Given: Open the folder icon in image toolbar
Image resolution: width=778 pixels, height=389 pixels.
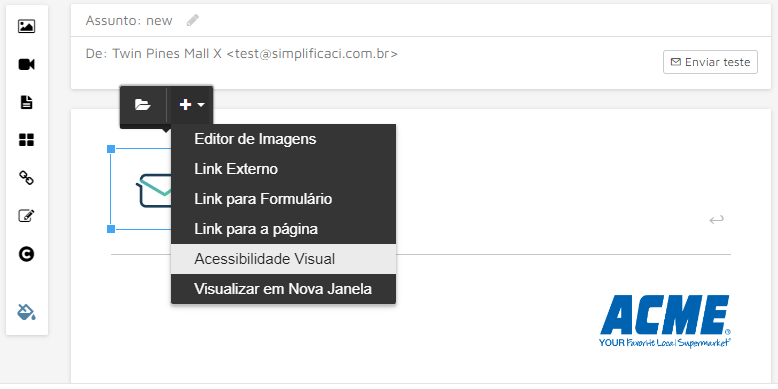Looking at the screenshot, I should click(x=143, y=105).
